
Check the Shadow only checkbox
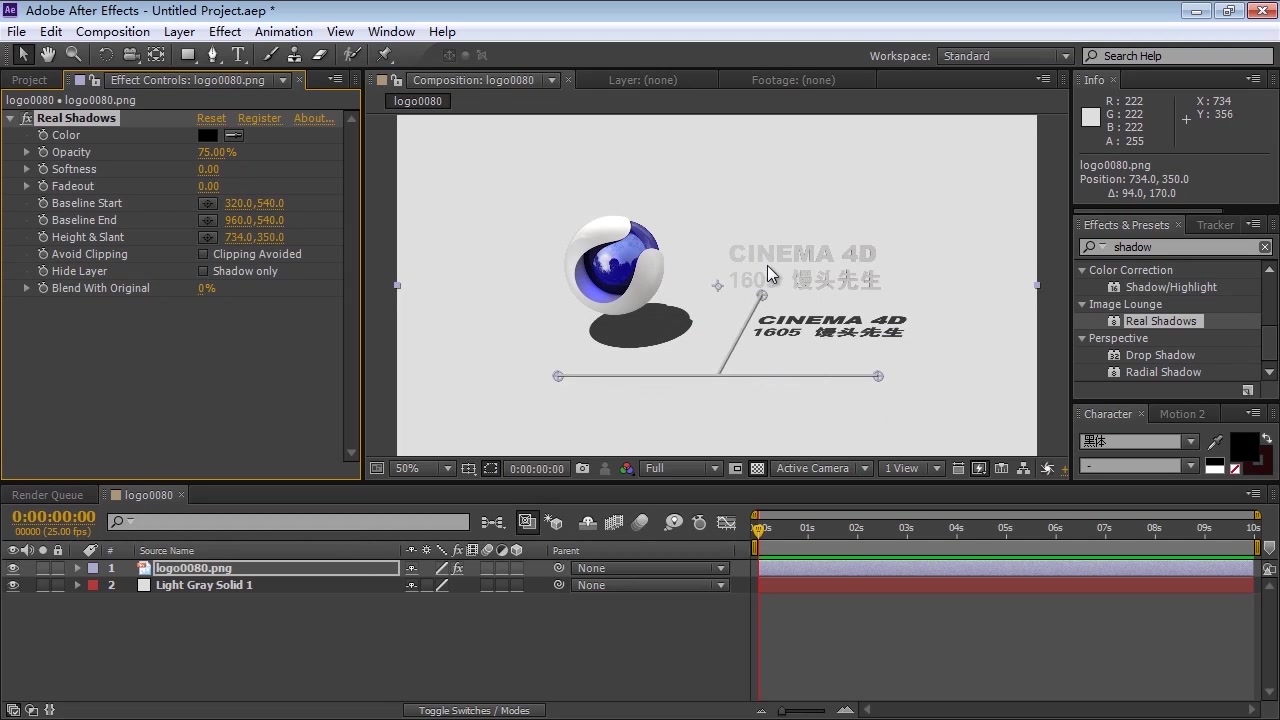point(203,271)
